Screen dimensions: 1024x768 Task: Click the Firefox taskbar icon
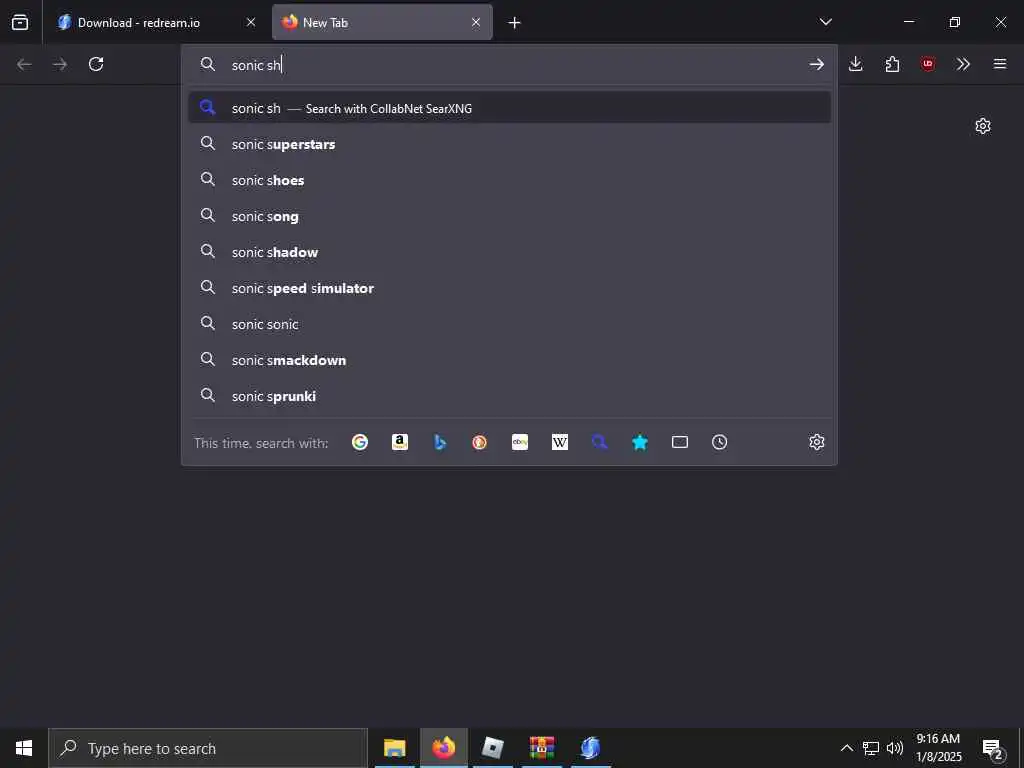(443, 748)
